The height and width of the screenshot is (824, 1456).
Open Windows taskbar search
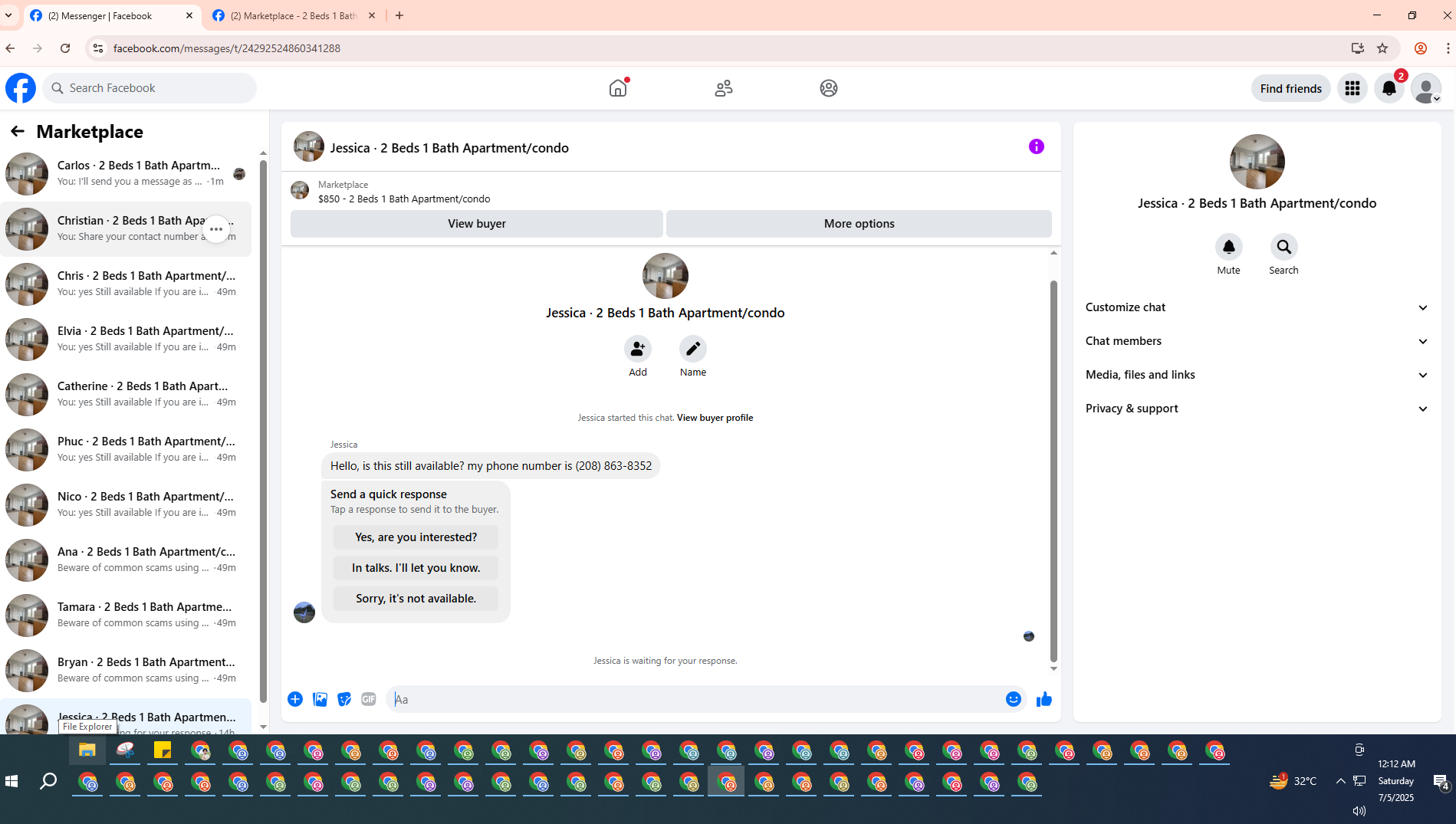pyautogui.click(x=48, y=781)
